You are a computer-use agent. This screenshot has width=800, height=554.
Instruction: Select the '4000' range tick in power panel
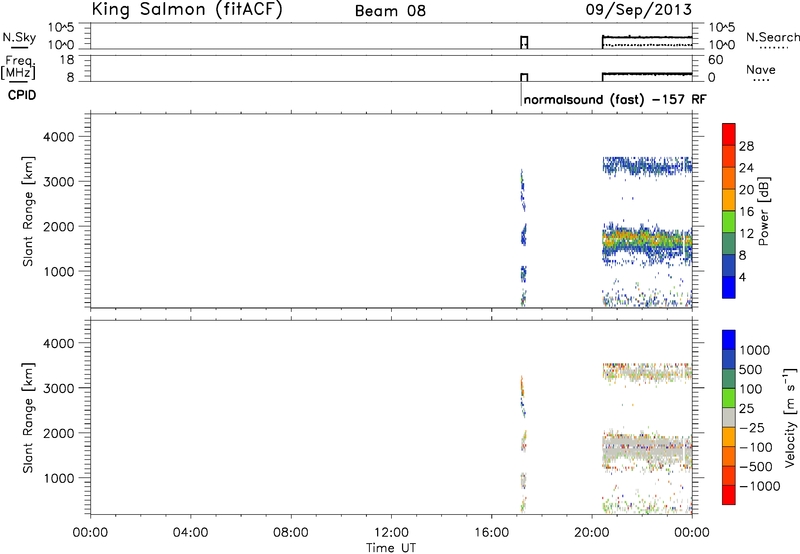[x=59, y=137]
